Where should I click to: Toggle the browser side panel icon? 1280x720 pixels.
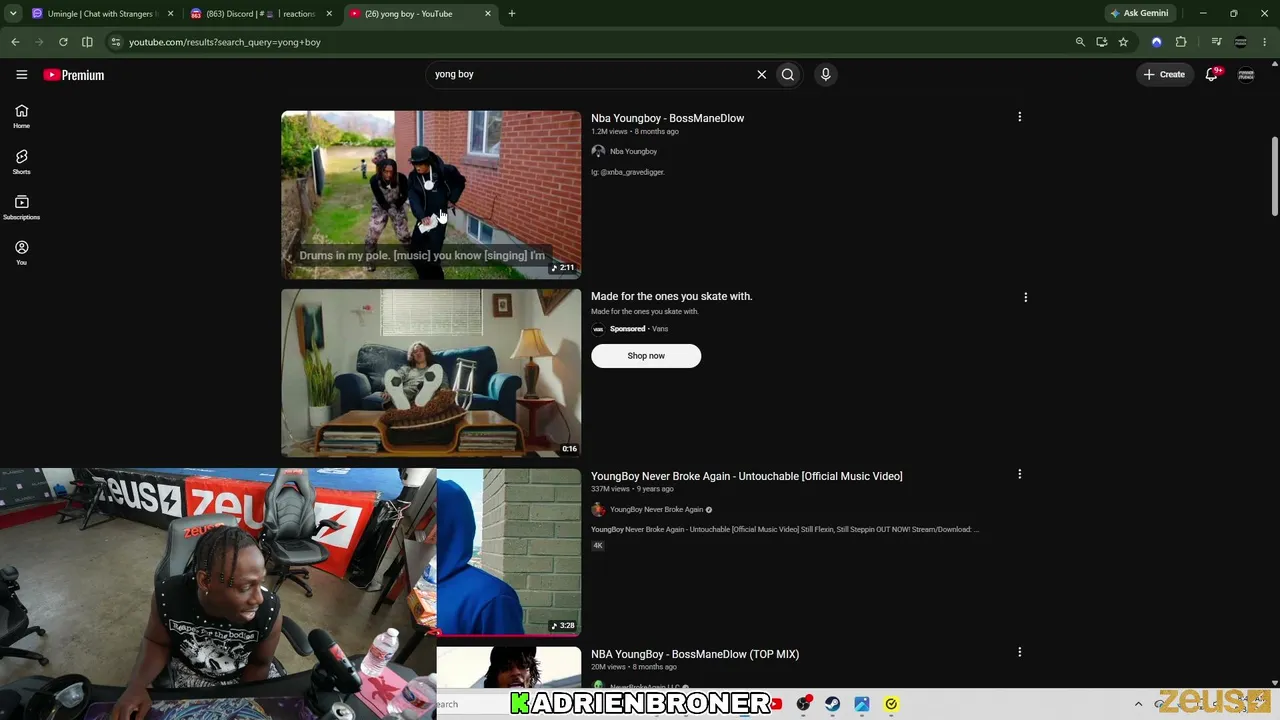[x=87, y=42]
